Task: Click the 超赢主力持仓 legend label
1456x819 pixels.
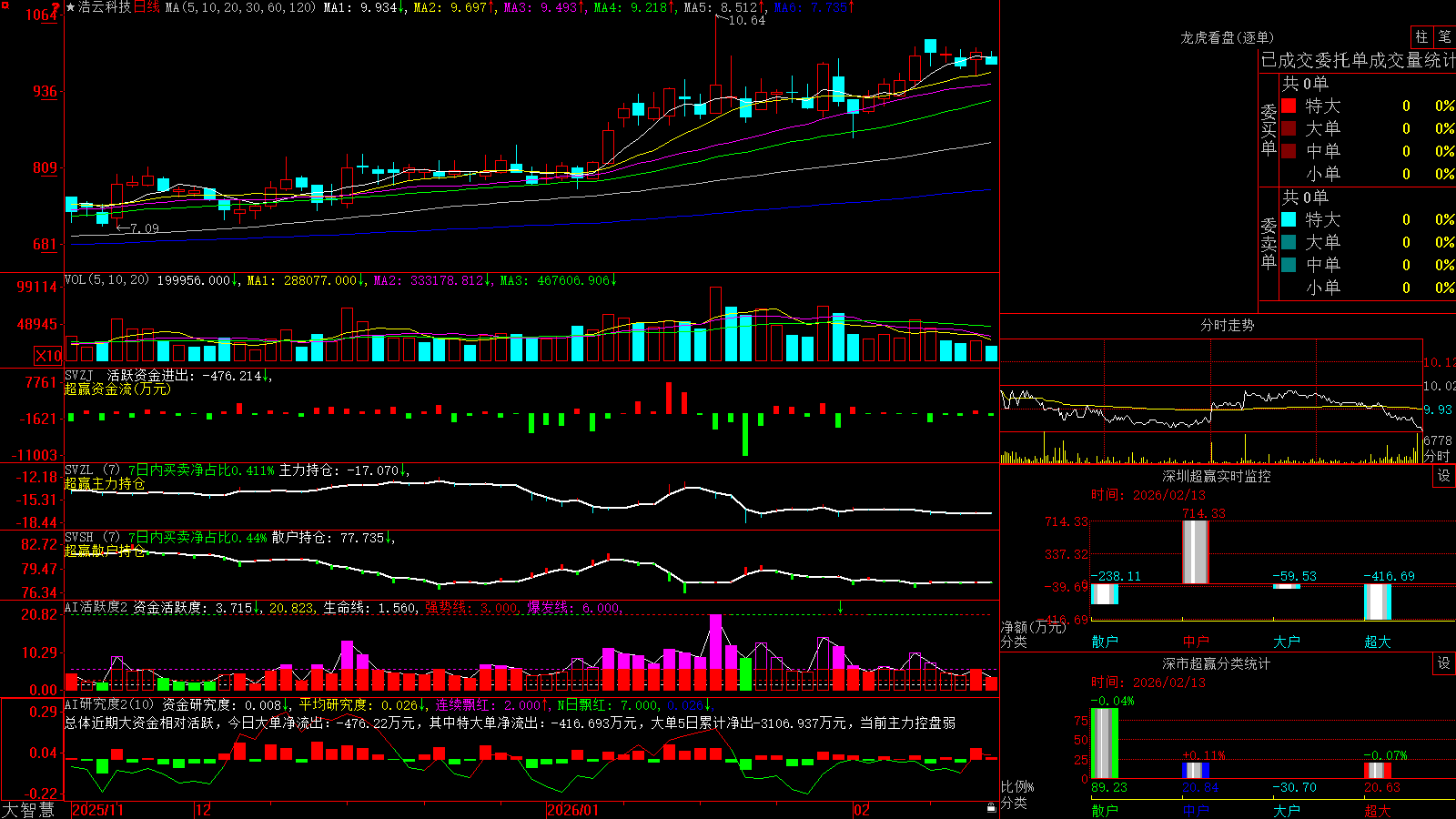Action: click(105, 483)
